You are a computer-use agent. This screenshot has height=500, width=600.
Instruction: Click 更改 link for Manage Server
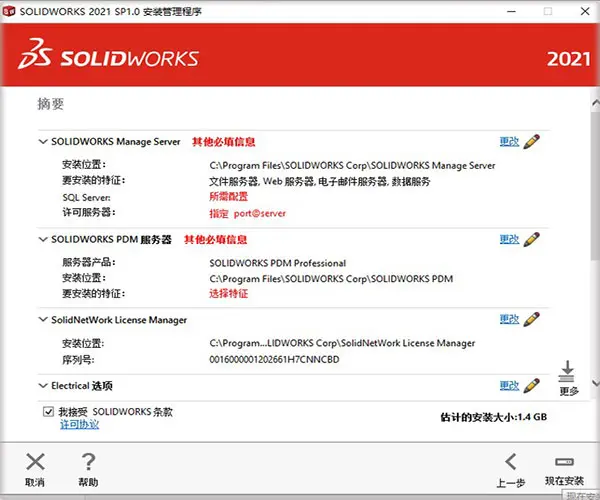509,142
